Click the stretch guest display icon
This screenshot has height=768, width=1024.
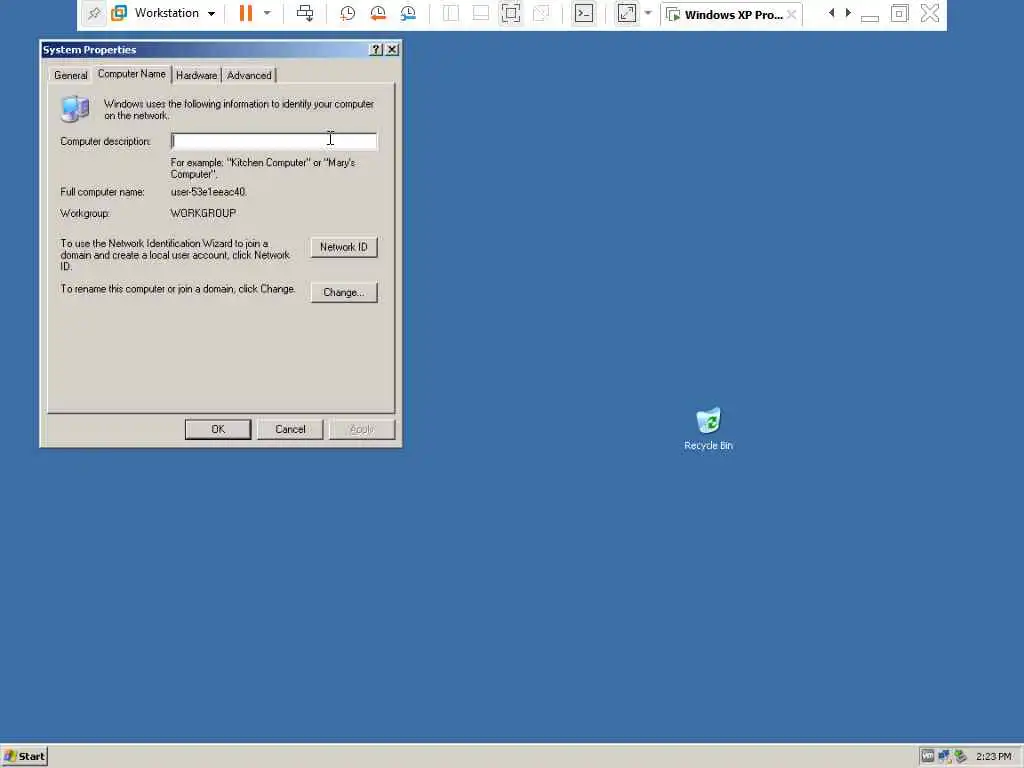click(627, 13)
